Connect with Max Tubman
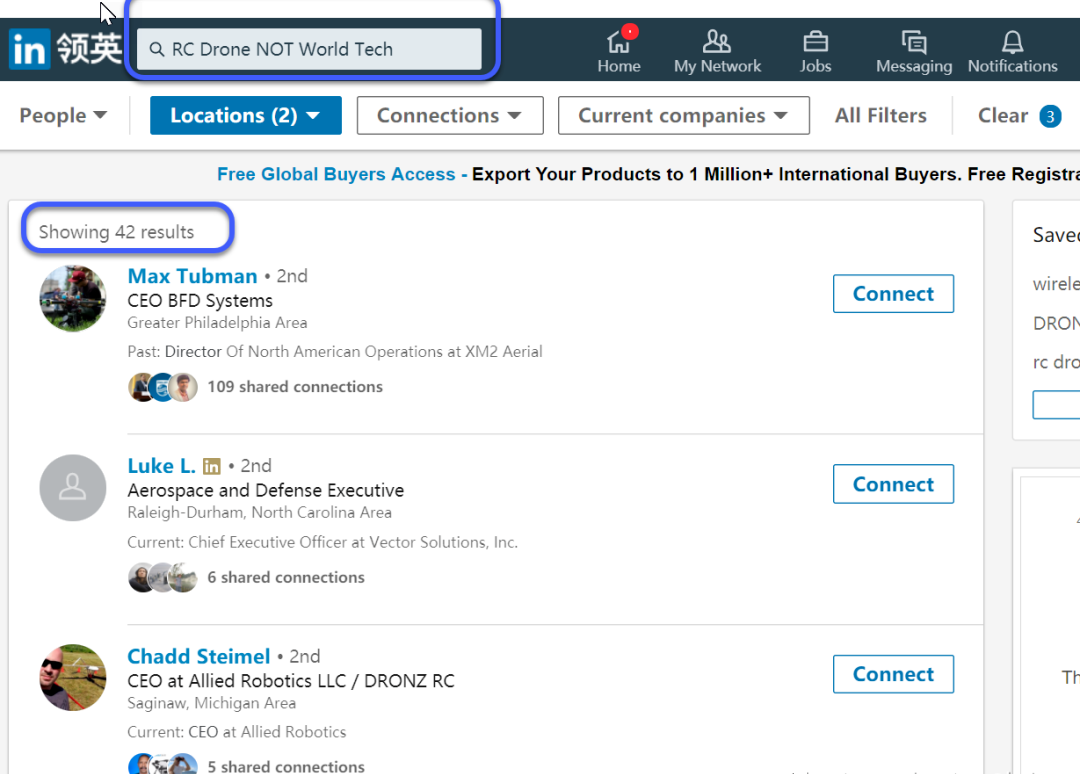The image size is (1080, 774). click(893, 294)
